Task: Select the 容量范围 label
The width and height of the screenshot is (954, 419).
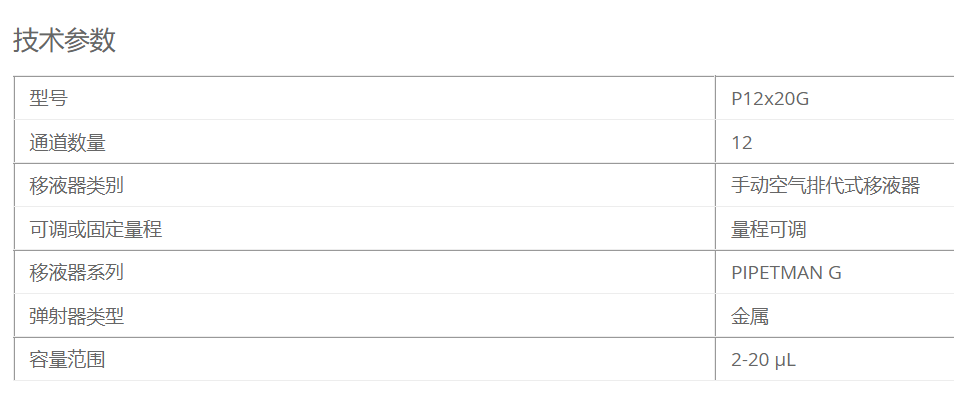Action: [68, 359]
